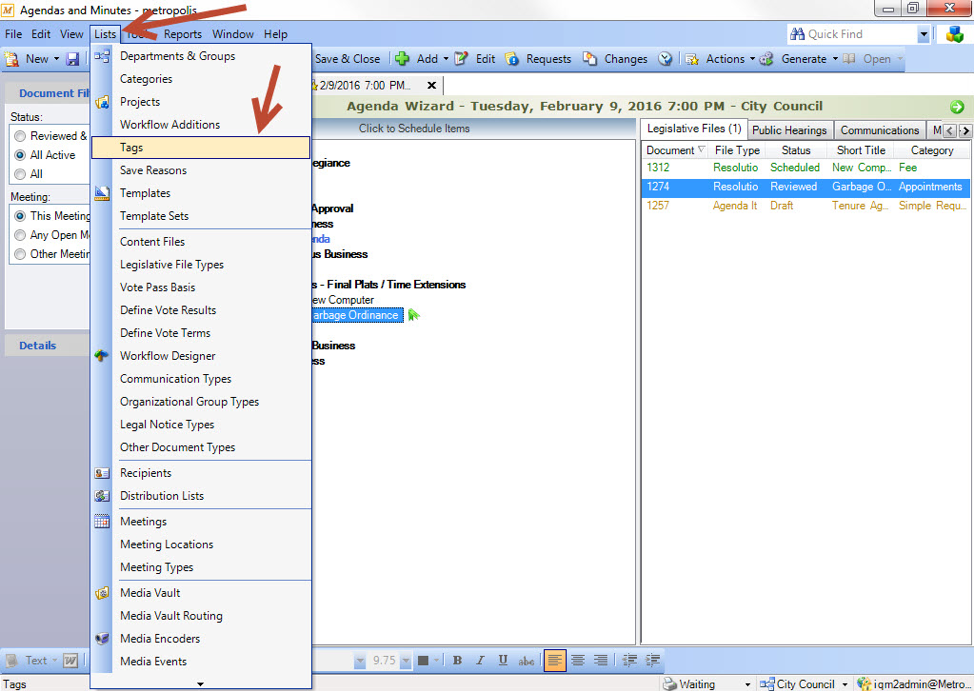Open the Help menu
This screenshot has height=691, width=974.
click(275, 34)
